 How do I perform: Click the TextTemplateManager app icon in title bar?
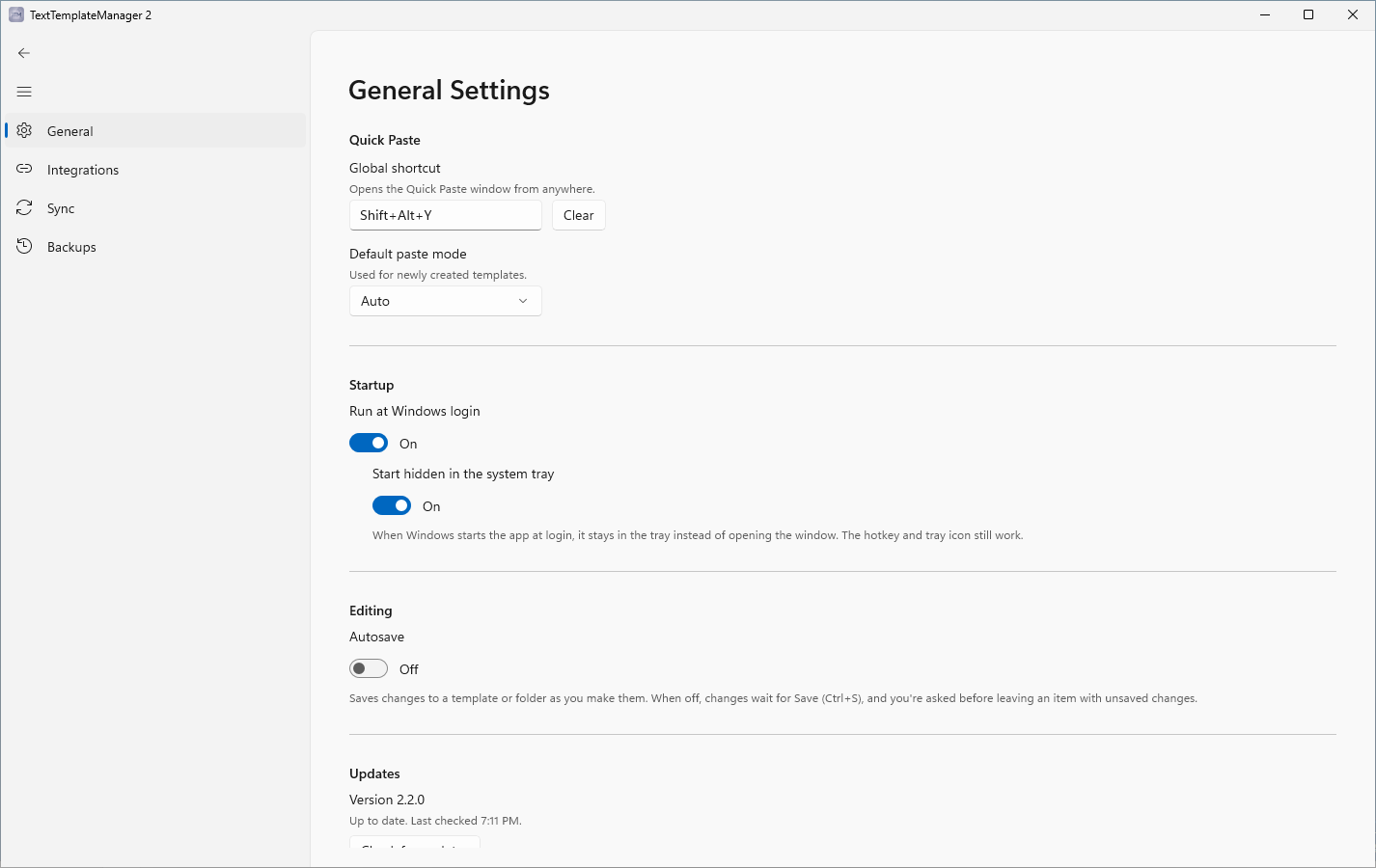click(16, 14)
